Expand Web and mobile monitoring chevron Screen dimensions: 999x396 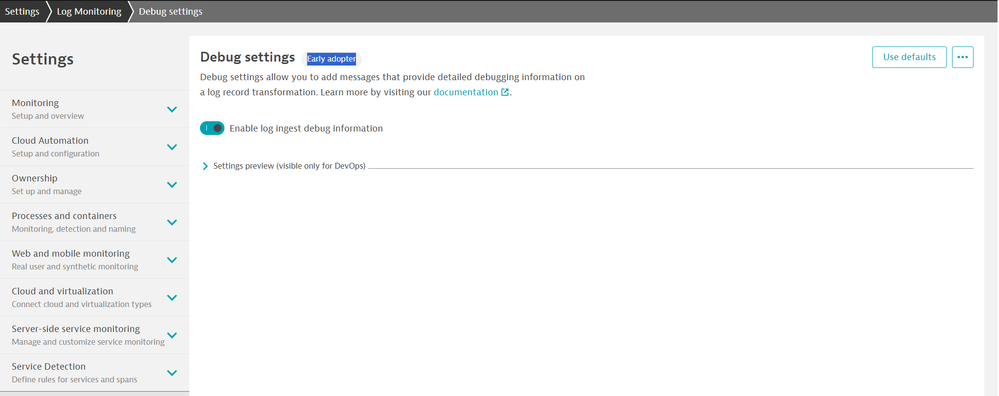[171, 259]
